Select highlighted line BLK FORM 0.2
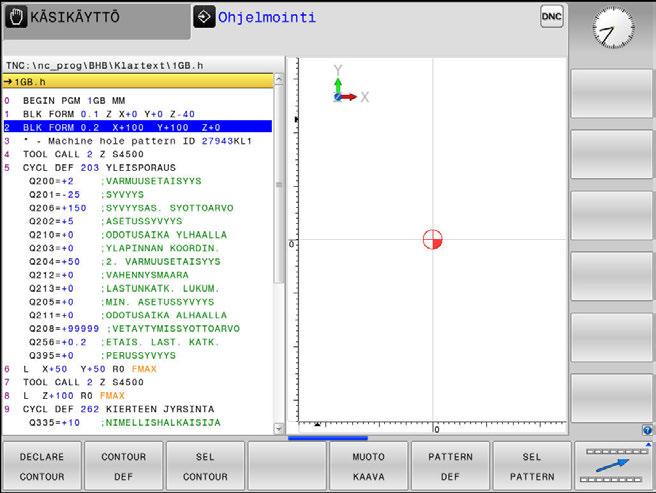The height and width of the screenshot is (493, 656). point(138,127)
